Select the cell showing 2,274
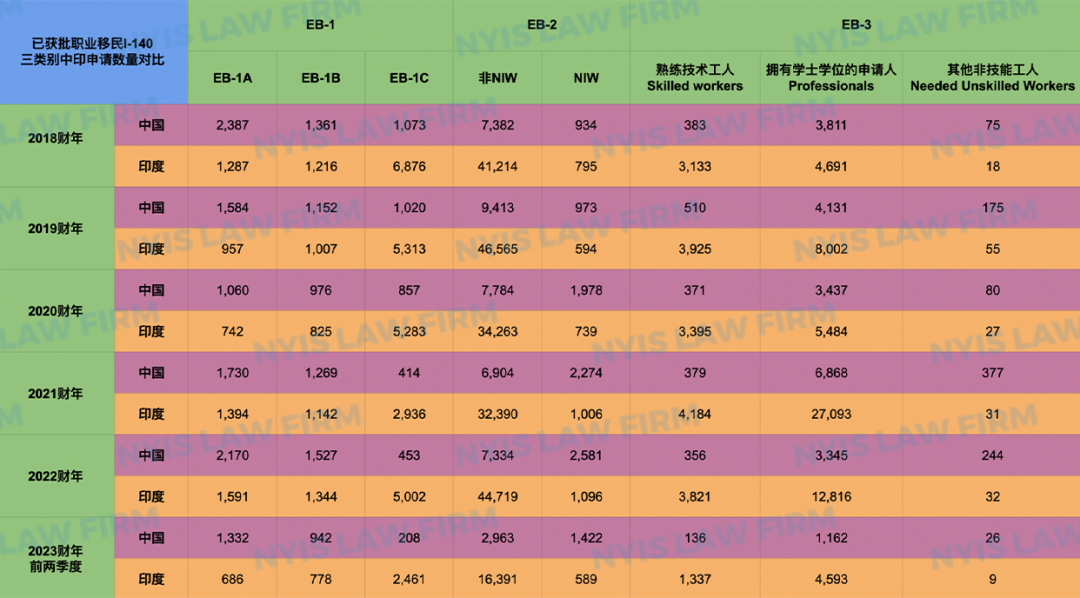The width and height of the screenshot is (1080, 598). (585, 373)
